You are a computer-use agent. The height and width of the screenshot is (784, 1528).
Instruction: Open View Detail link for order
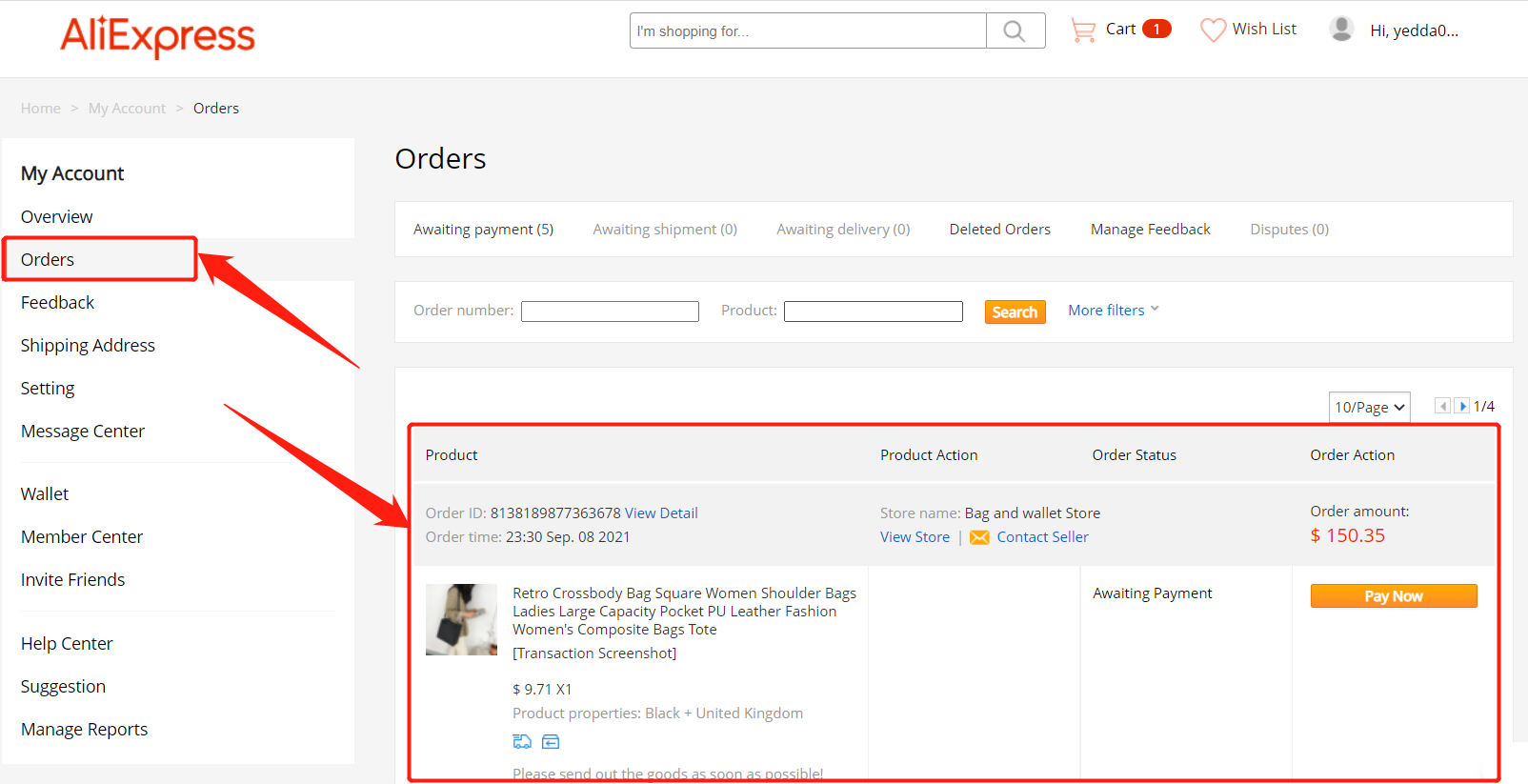point(661,513)
